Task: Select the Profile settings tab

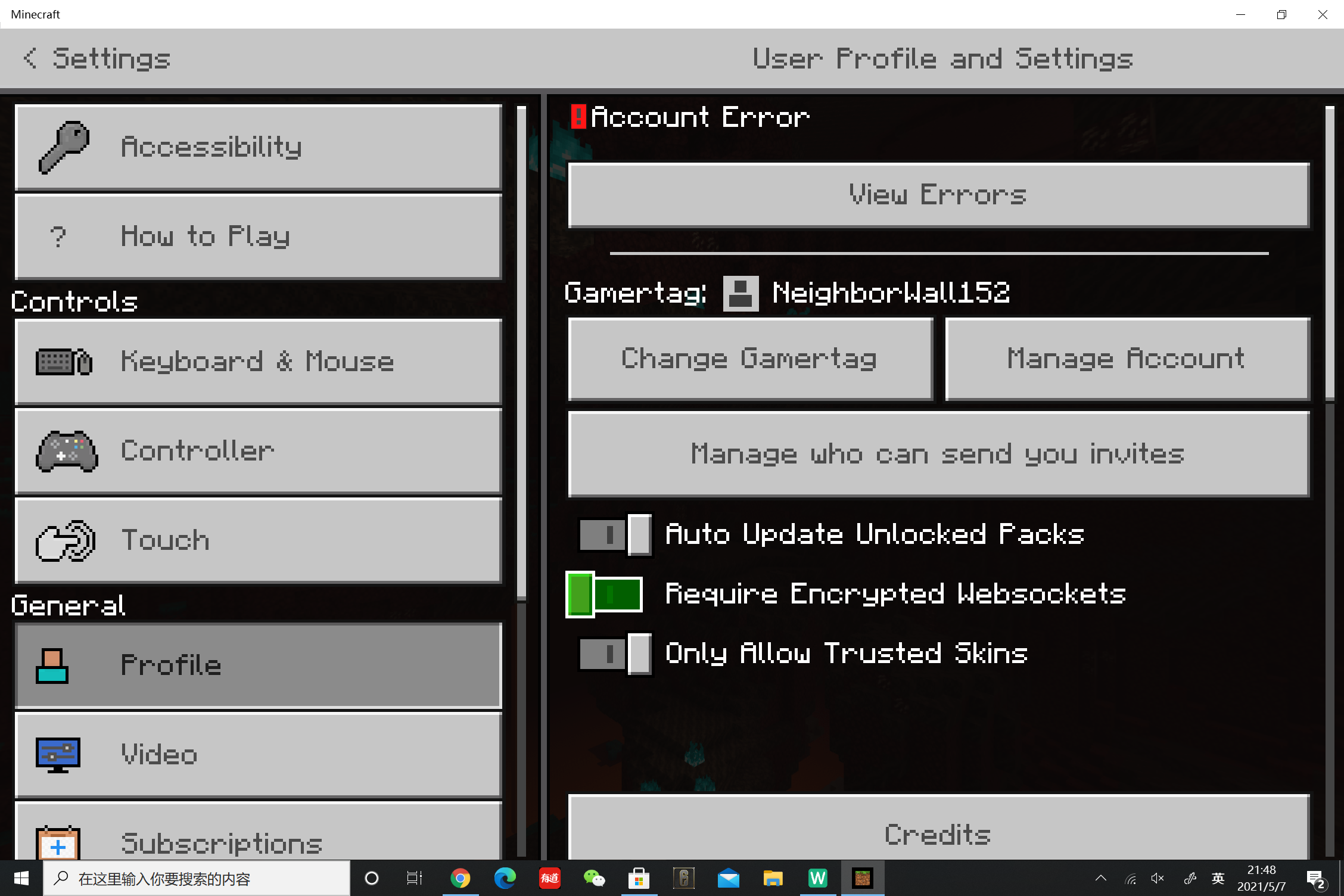Action: pyautogui.click(x=258, y=665)
